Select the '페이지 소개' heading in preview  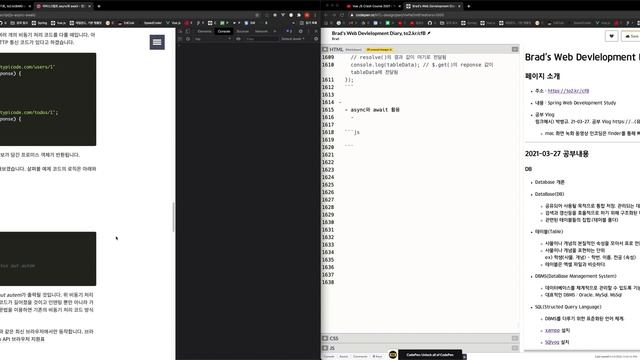(x=542, y=76)
